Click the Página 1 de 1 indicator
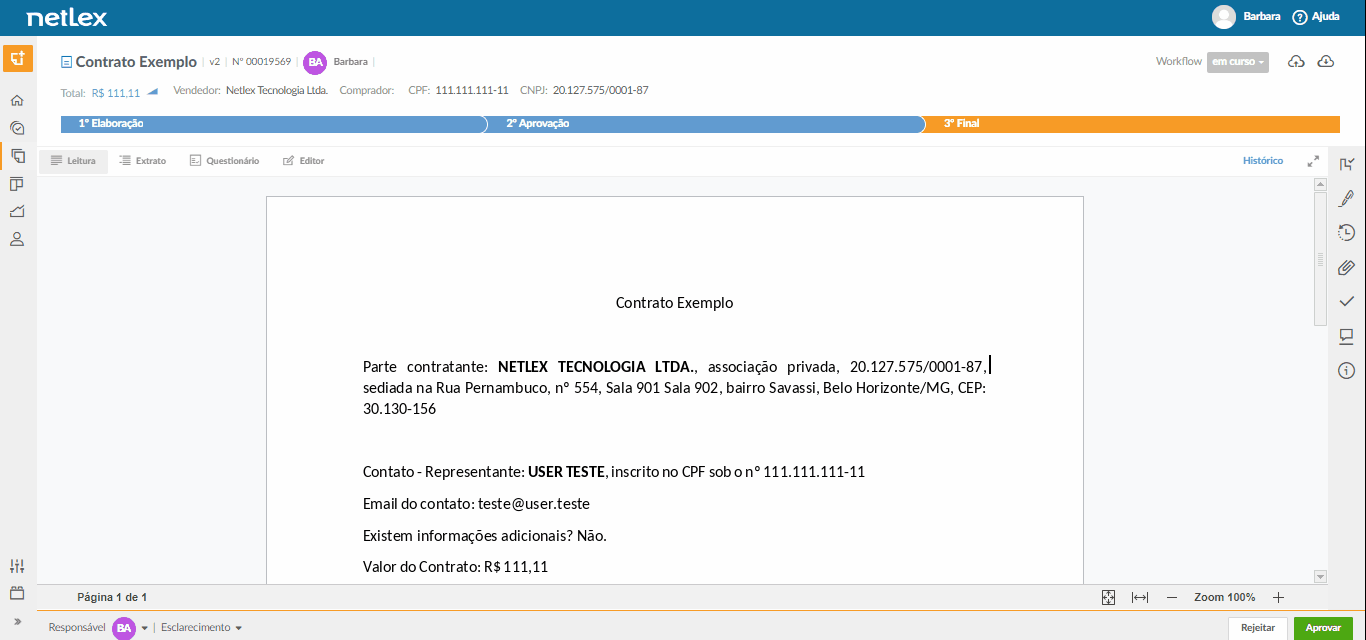 click(112, 597)
